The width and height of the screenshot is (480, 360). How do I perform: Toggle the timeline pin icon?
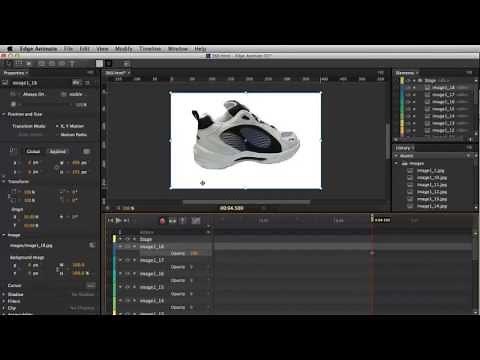click(182, 221)
